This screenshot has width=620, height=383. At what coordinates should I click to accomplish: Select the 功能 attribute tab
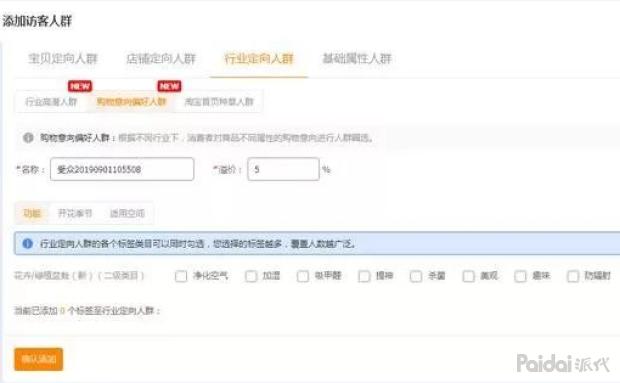click(x=32, y=213)
